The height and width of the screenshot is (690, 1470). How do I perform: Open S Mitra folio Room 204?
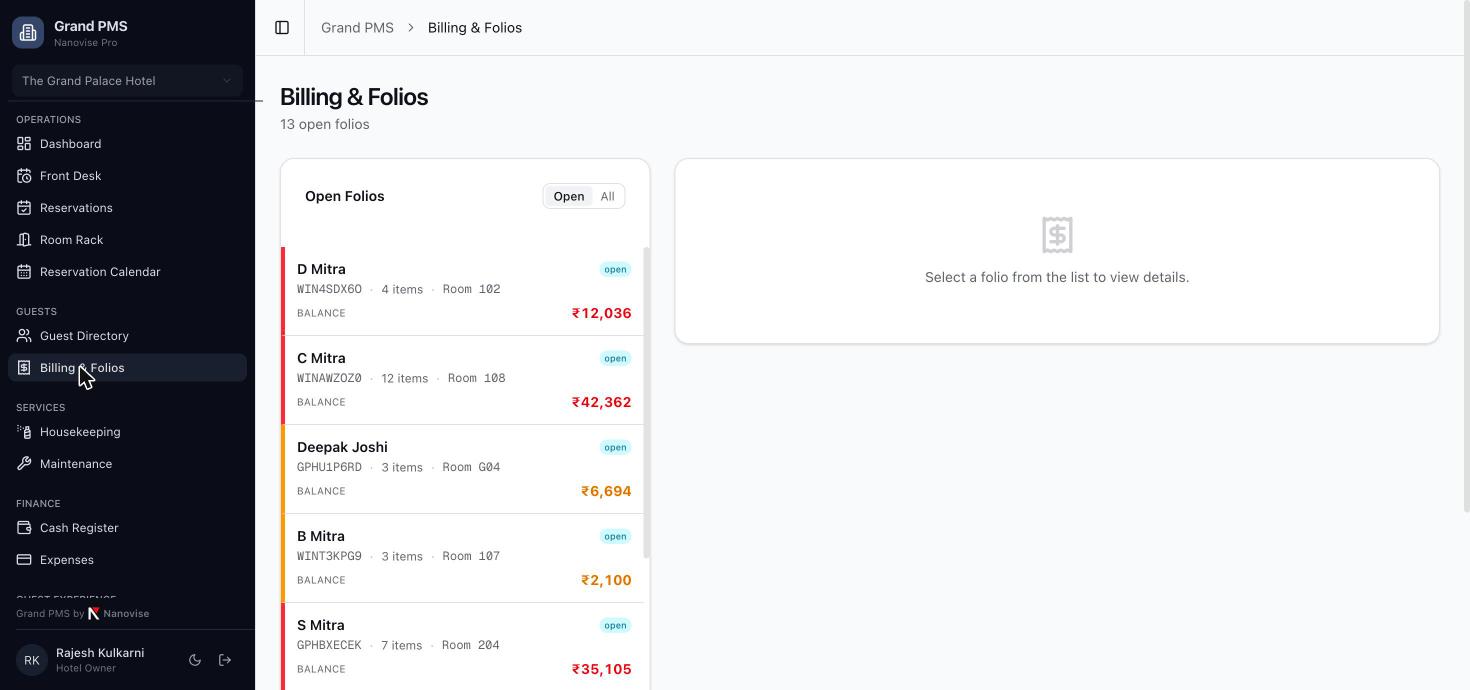tap(463, 646)
